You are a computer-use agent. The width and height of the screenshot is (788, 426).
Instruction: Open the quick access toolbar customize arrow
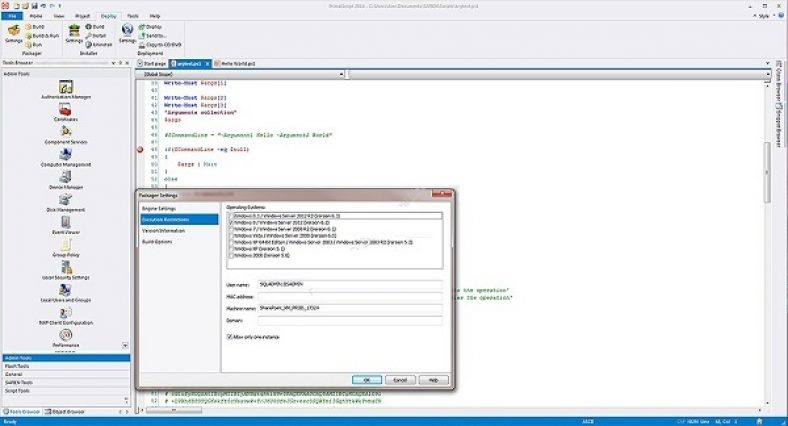60,6
